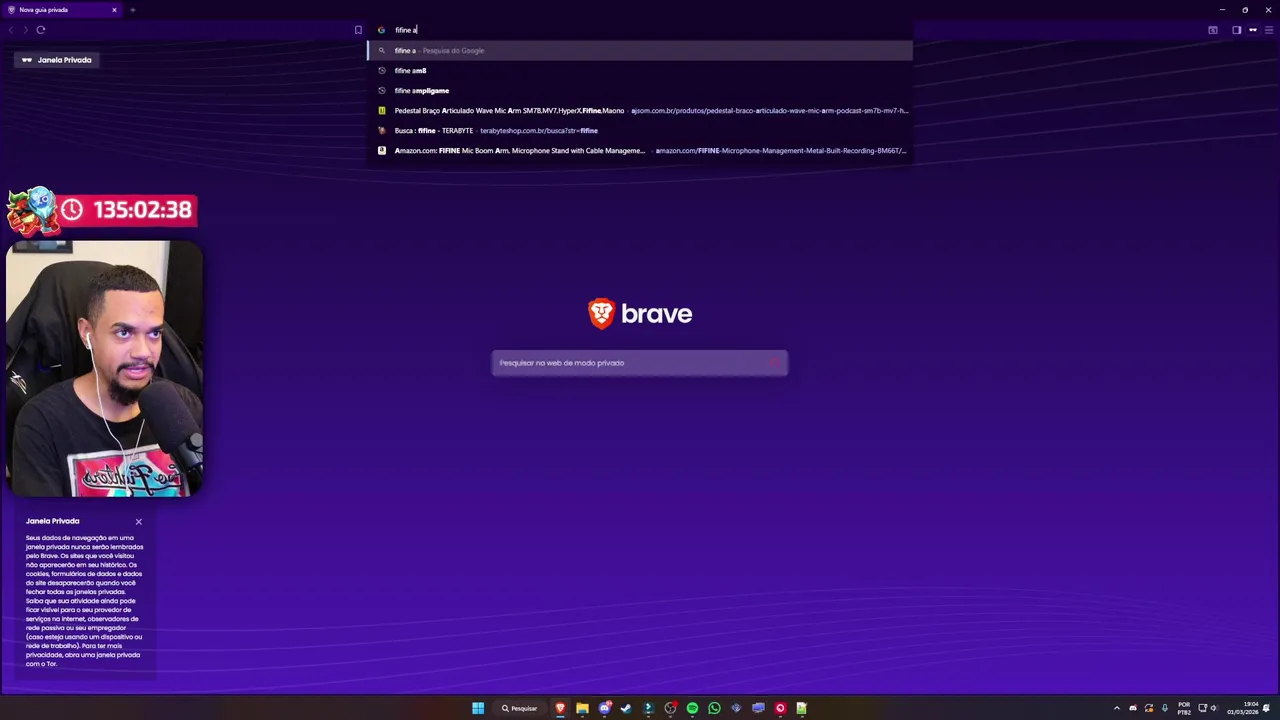Reload the page with the refresh icon
The width and height of the screenshot is (1280, 720).
click(x=41, y=30)
